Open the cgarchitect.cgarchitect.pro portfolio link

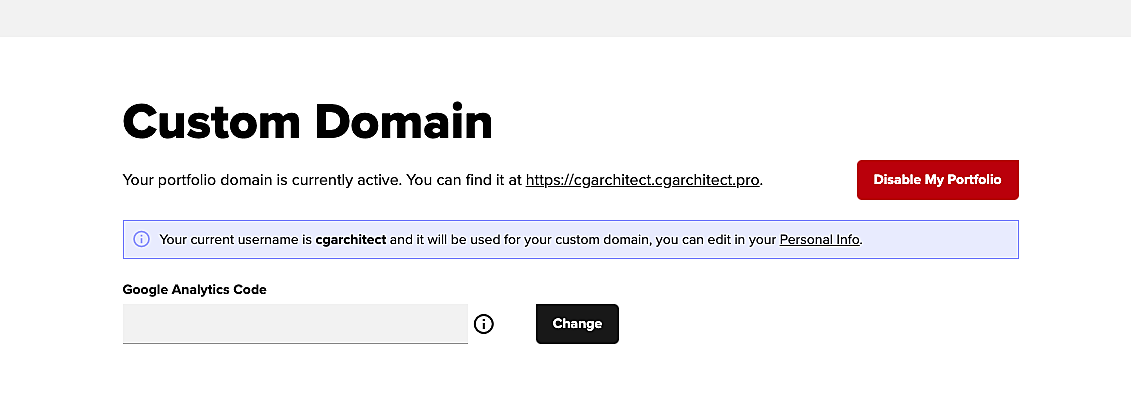coord(643,181)
